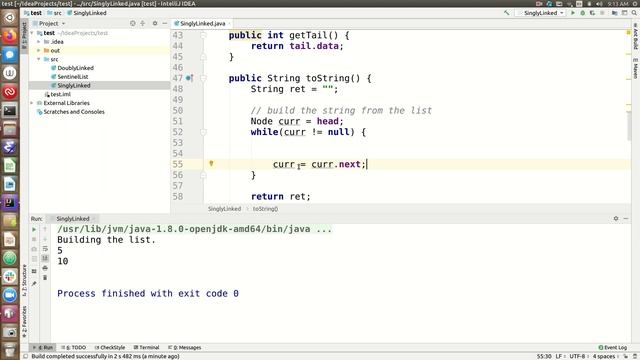
Task: Click the override gutter icon on line 47
Action: coord(189,78)
